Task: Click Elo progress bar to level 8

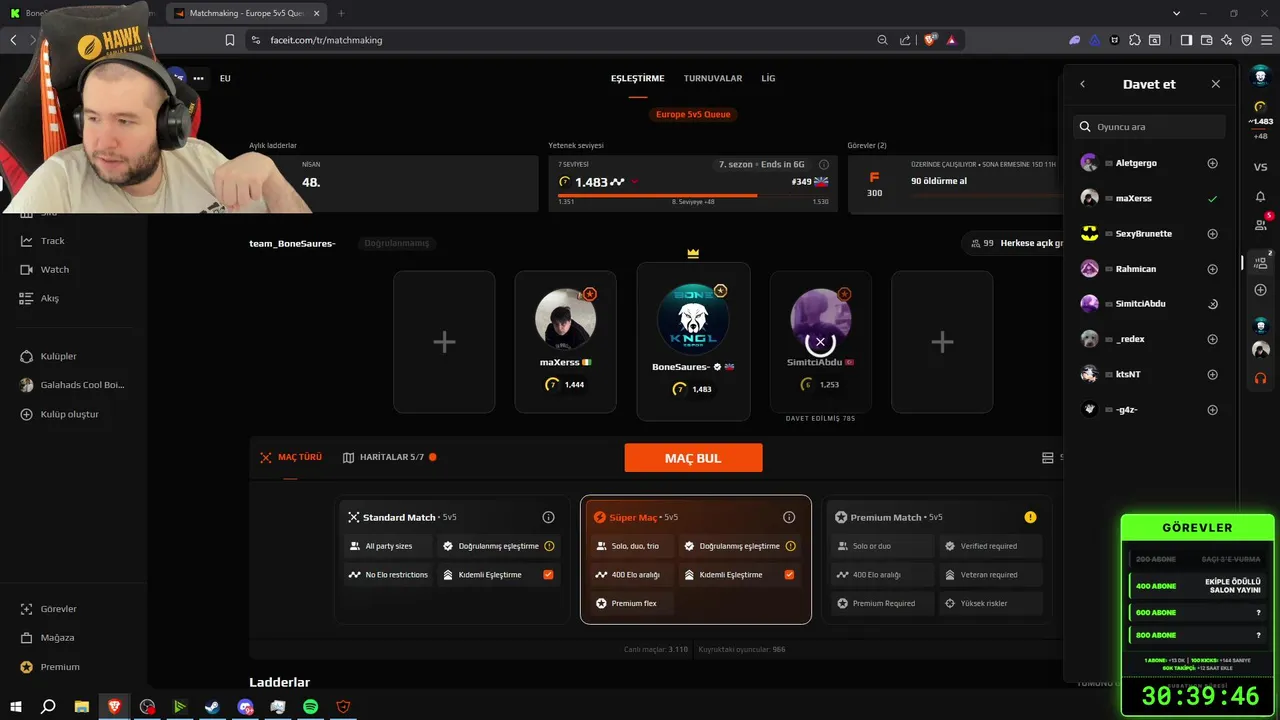Action: click(x=693, y=195)
